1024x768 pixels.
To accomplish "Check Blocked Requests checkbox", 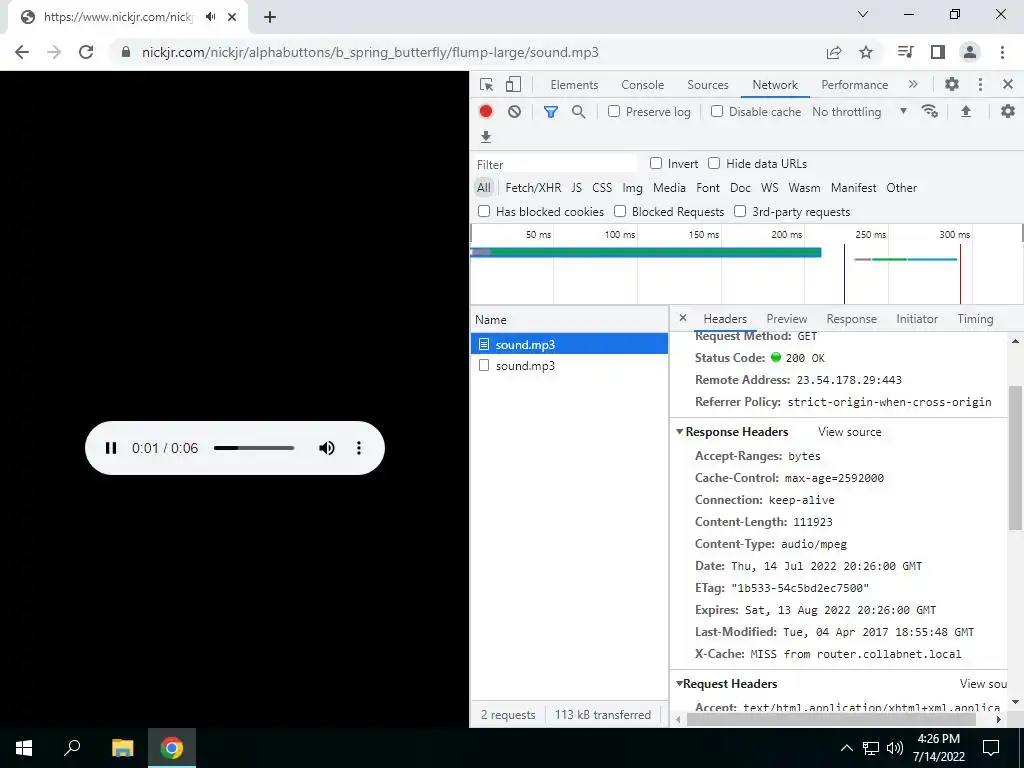I will click(620, 212).
